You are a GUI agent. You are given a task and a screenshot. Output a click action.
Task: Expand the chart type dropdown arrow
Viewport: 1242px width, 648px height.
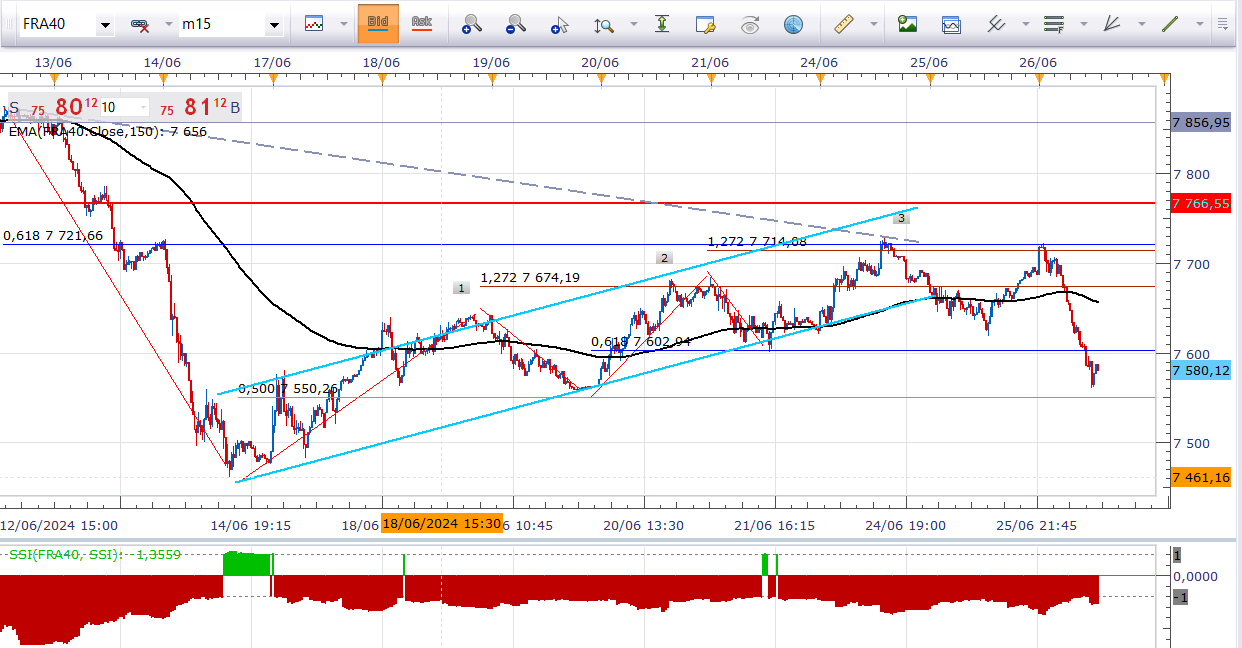click(x=344, y=24)
